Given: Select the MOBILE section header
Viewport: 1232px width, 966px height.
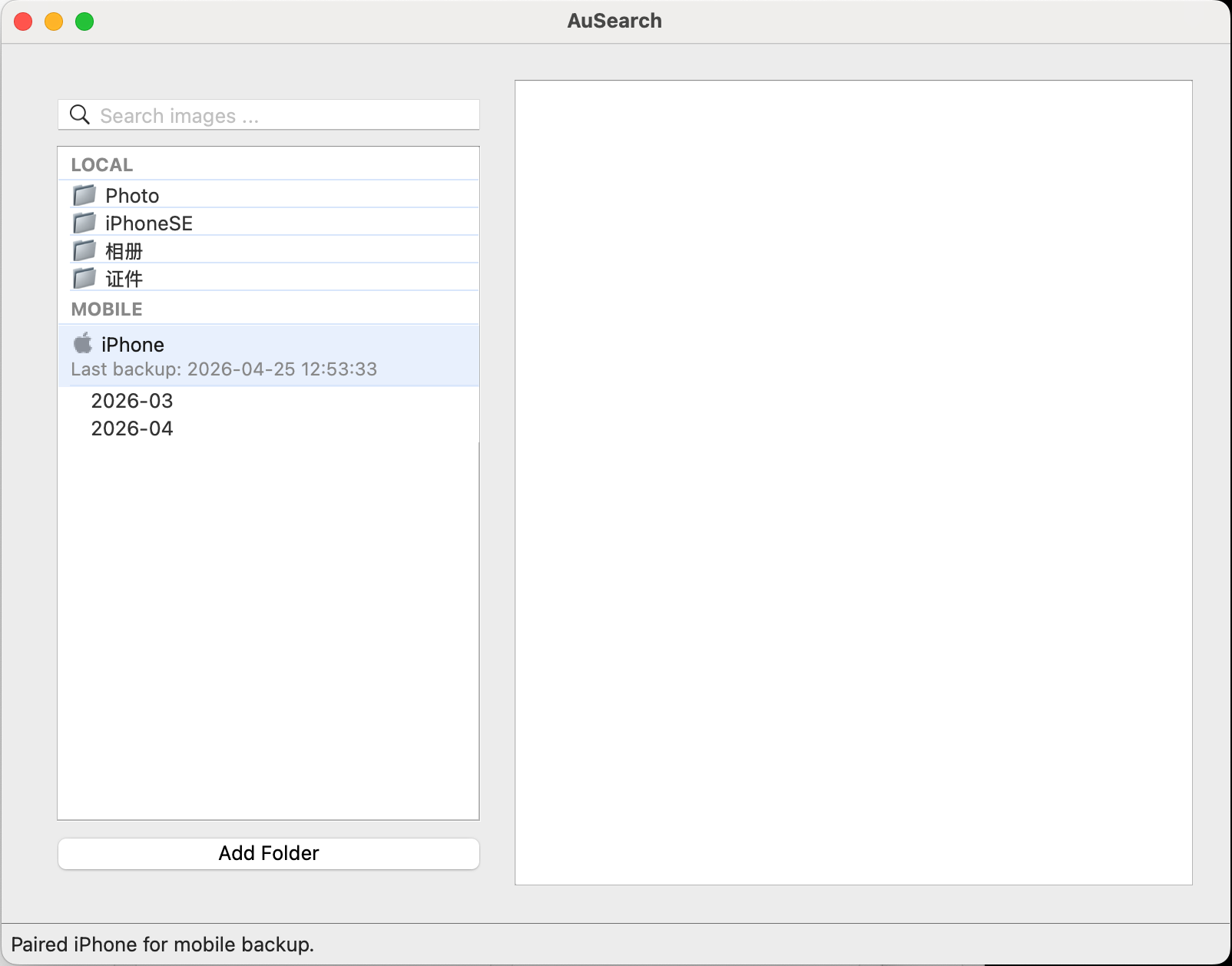Looking at the screenshot, I should coord(107,309).
